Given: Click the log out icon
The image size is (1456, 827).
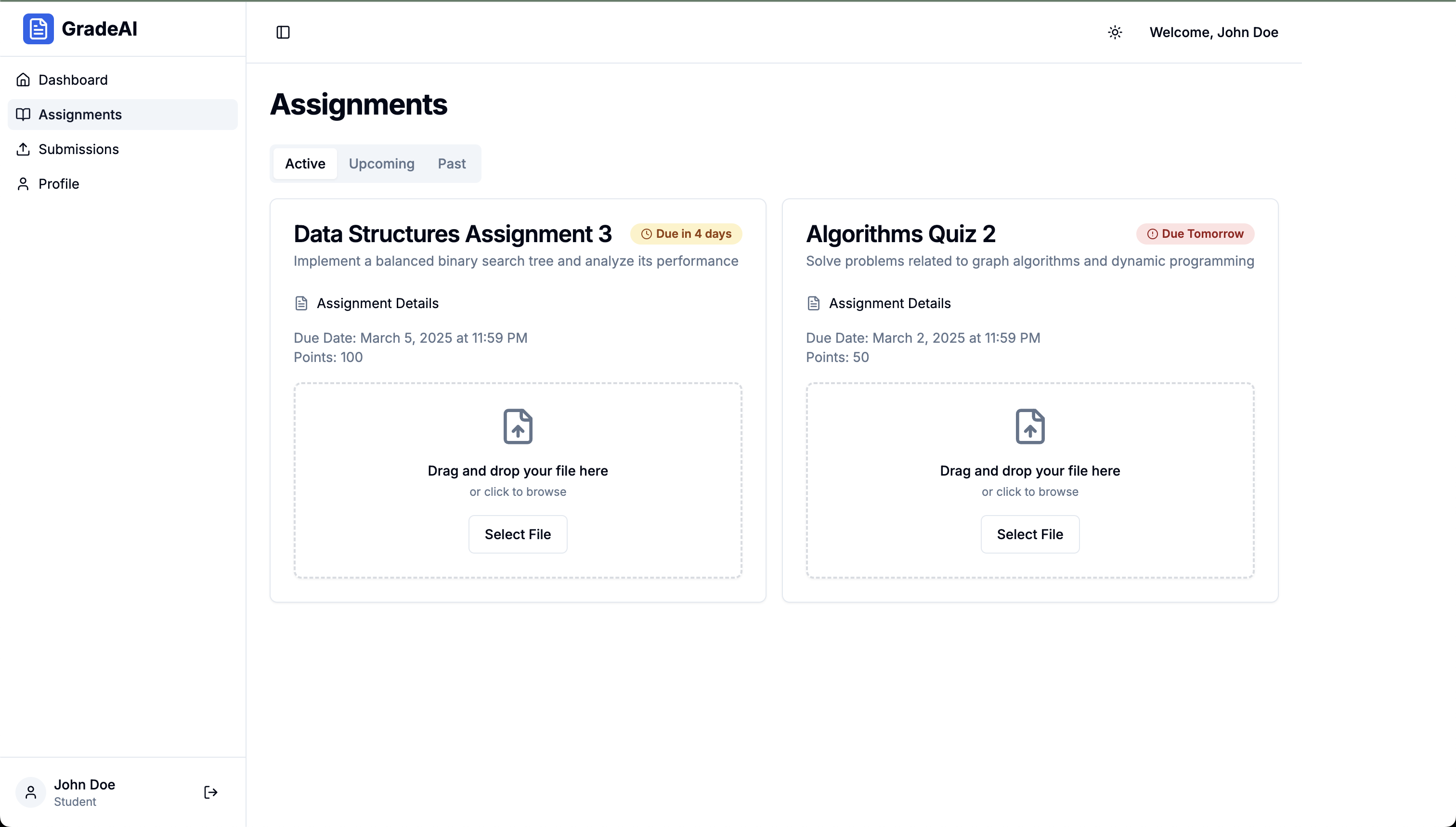Looking at the screenshot, I should click(x=210, y=792).
